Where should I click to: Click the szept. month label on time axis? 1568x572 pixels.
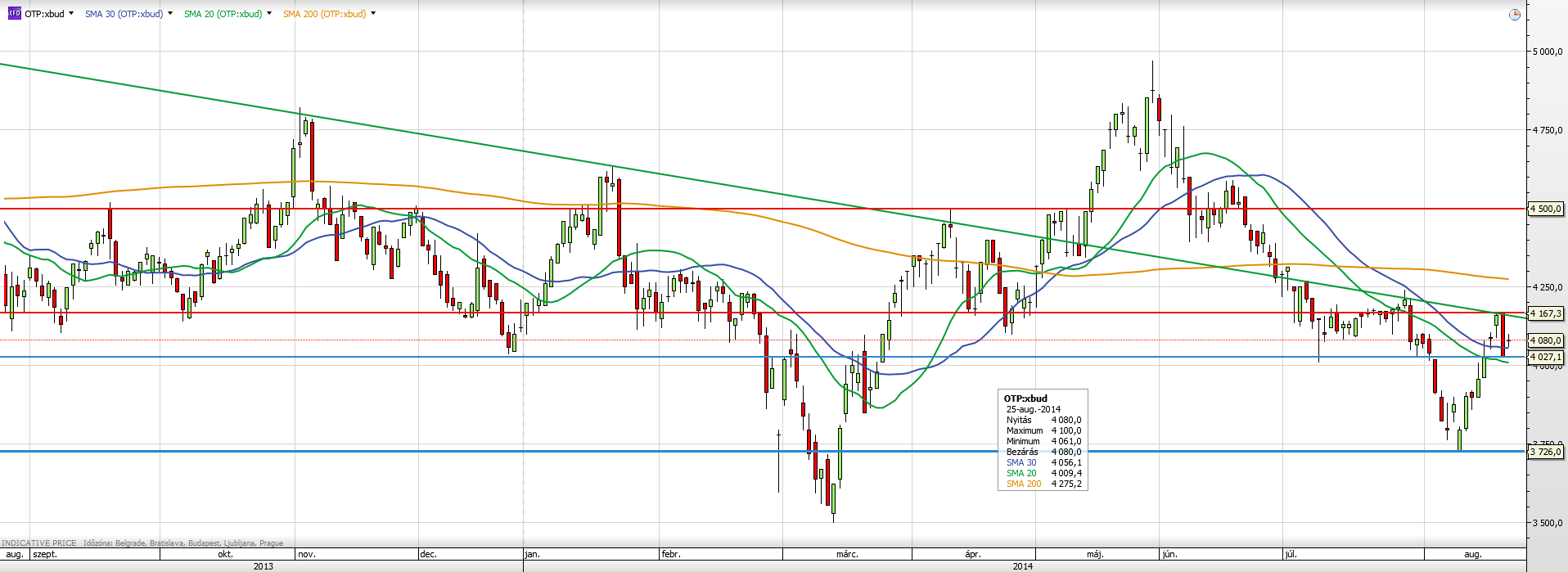click(x=45, y=554)
